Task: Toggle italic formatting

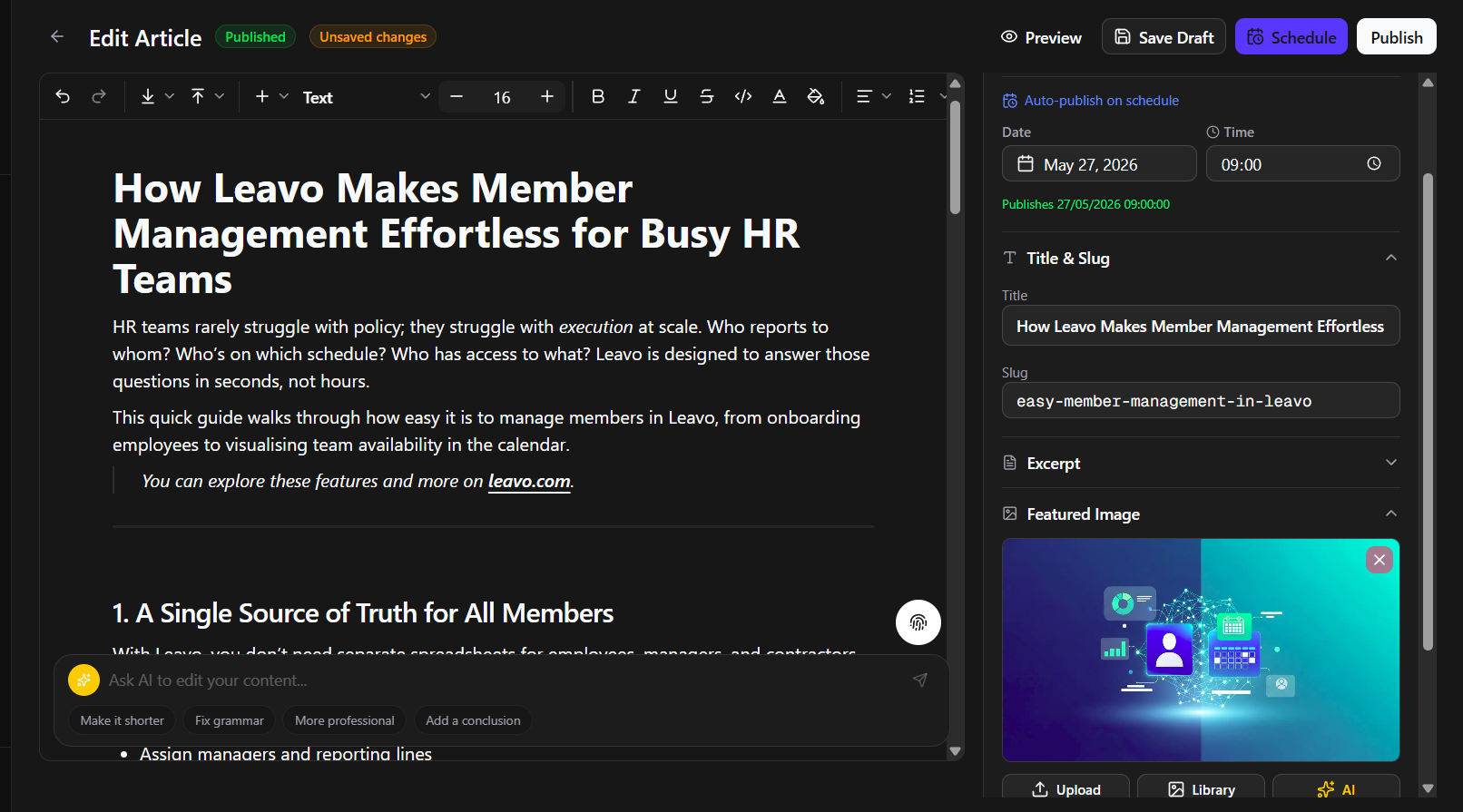Action: tap(633, 96)
